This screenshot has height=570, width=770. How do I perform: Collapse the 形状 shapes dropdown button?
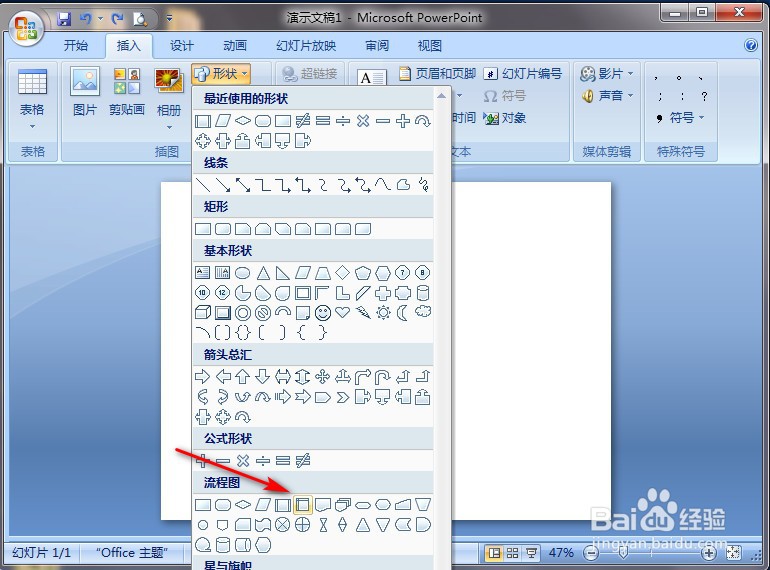coord(221,74)
